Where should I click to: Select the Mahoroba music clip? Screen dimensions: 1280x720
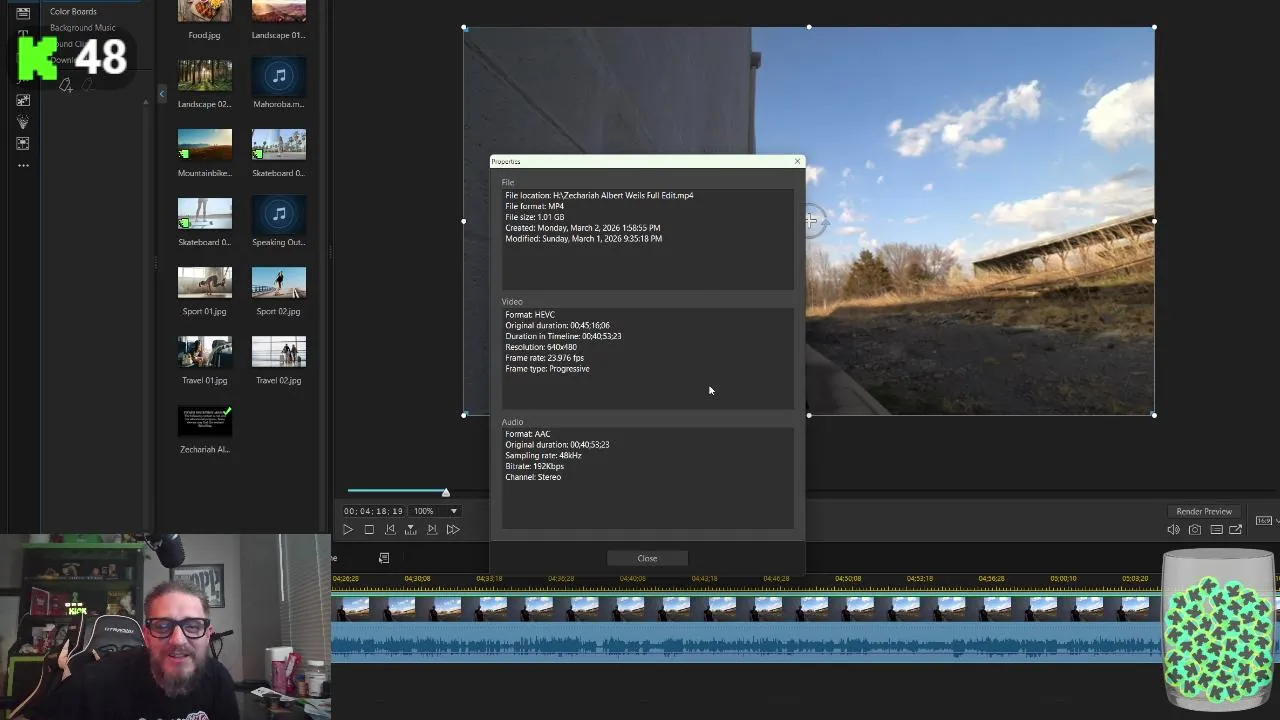click(279, 76)
